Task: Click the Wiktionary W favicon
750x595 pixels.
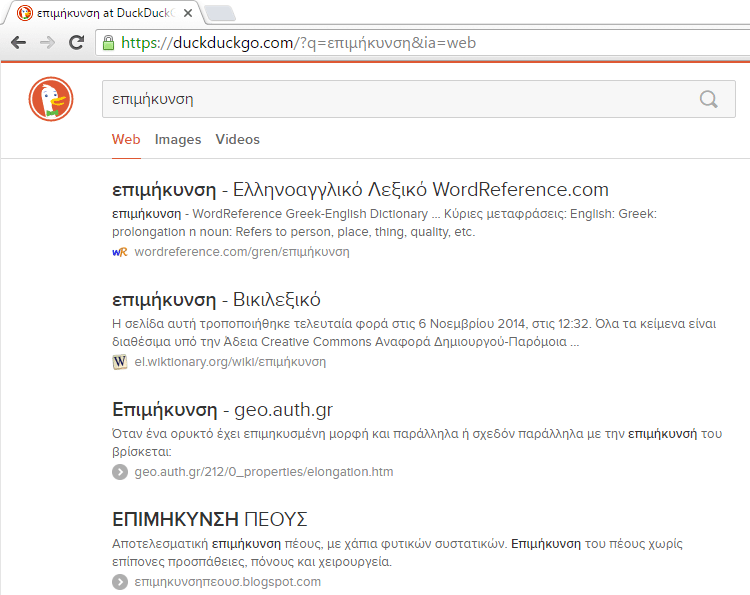Action: point(120,362)
